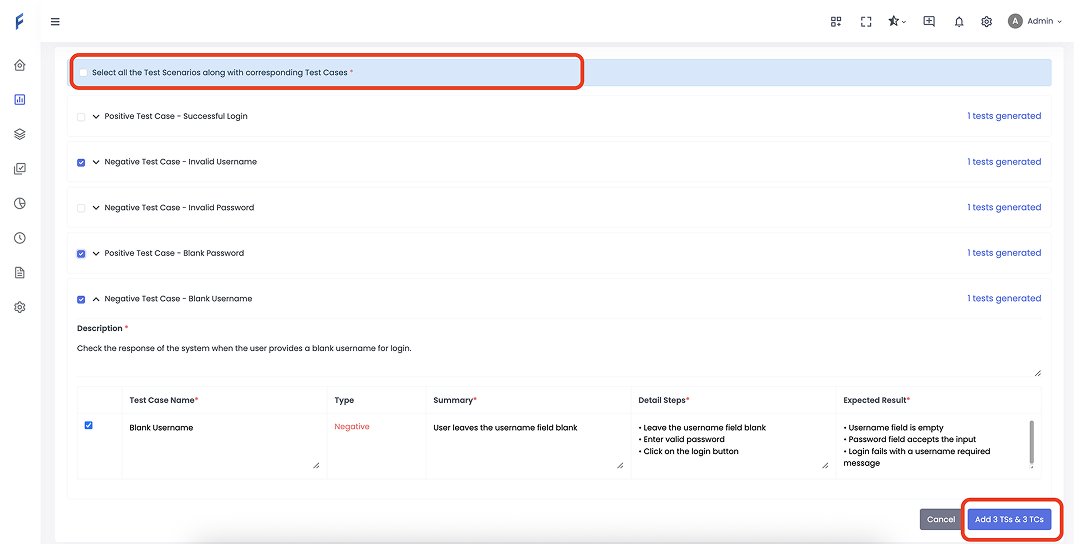The height and width of the screenshot is (544, 1074).
Task: Check the Select all Test Scenarios checkbox
Action: click(x=83, y=73)
